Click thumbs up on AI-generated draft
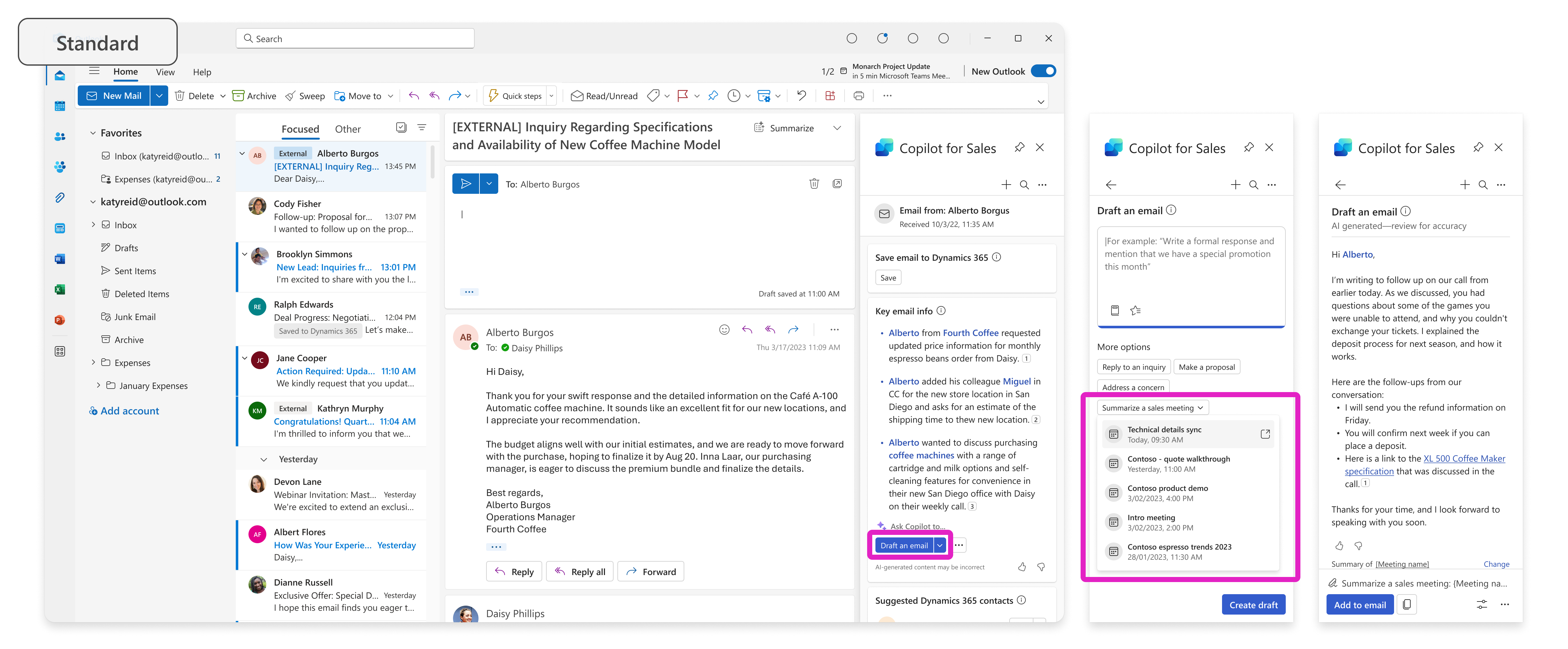The image size is (1568, 649). point(1339,545)
